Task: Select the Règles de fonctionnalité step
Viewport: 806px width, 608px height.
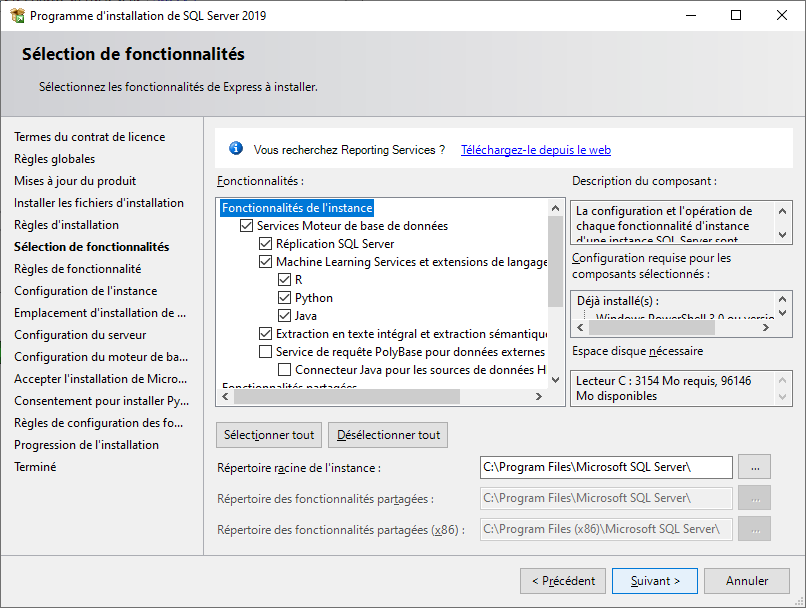Action: [x=78, y=269]
